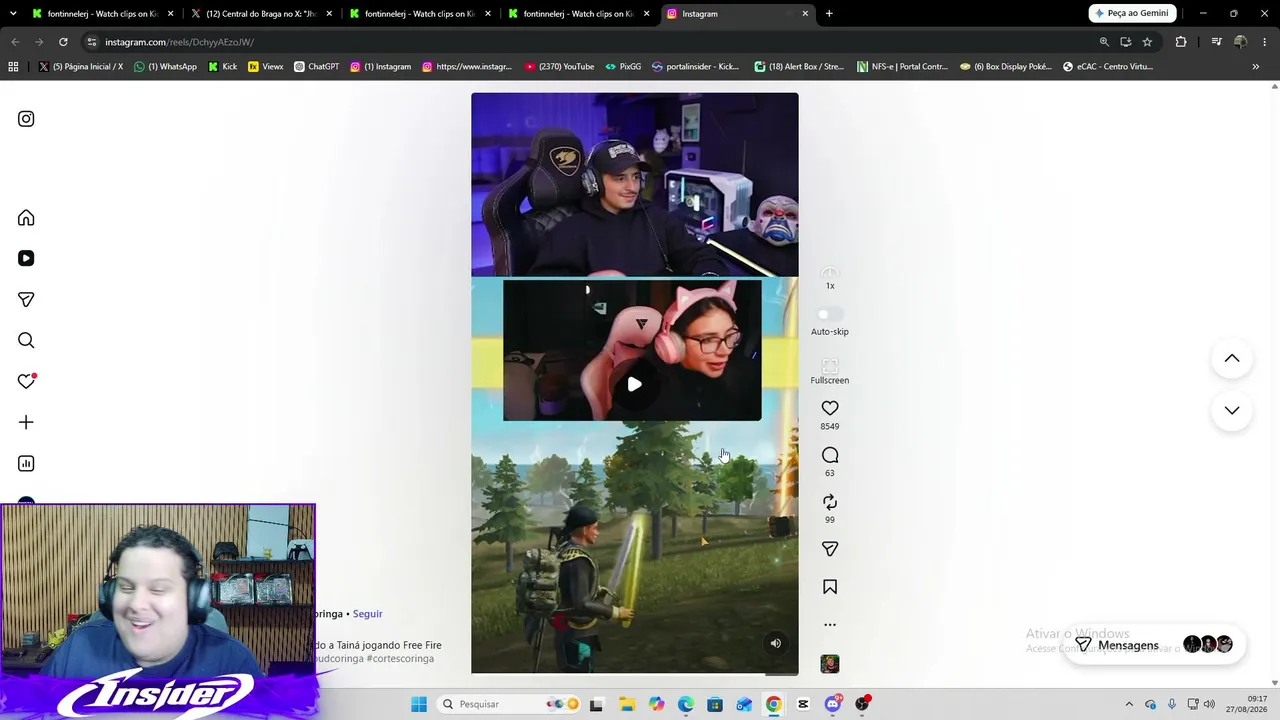Open the eCAC - Centro Virtu... bookmark

[1107, 67]
